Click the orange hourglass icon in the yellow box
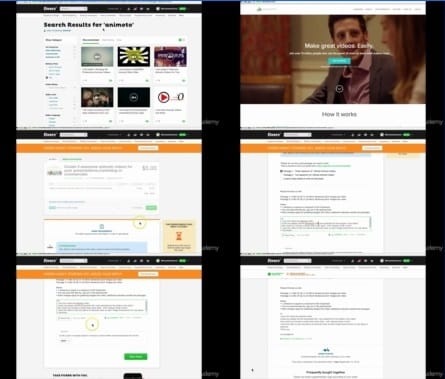445x379 pixels. click(x=179, y=236)
